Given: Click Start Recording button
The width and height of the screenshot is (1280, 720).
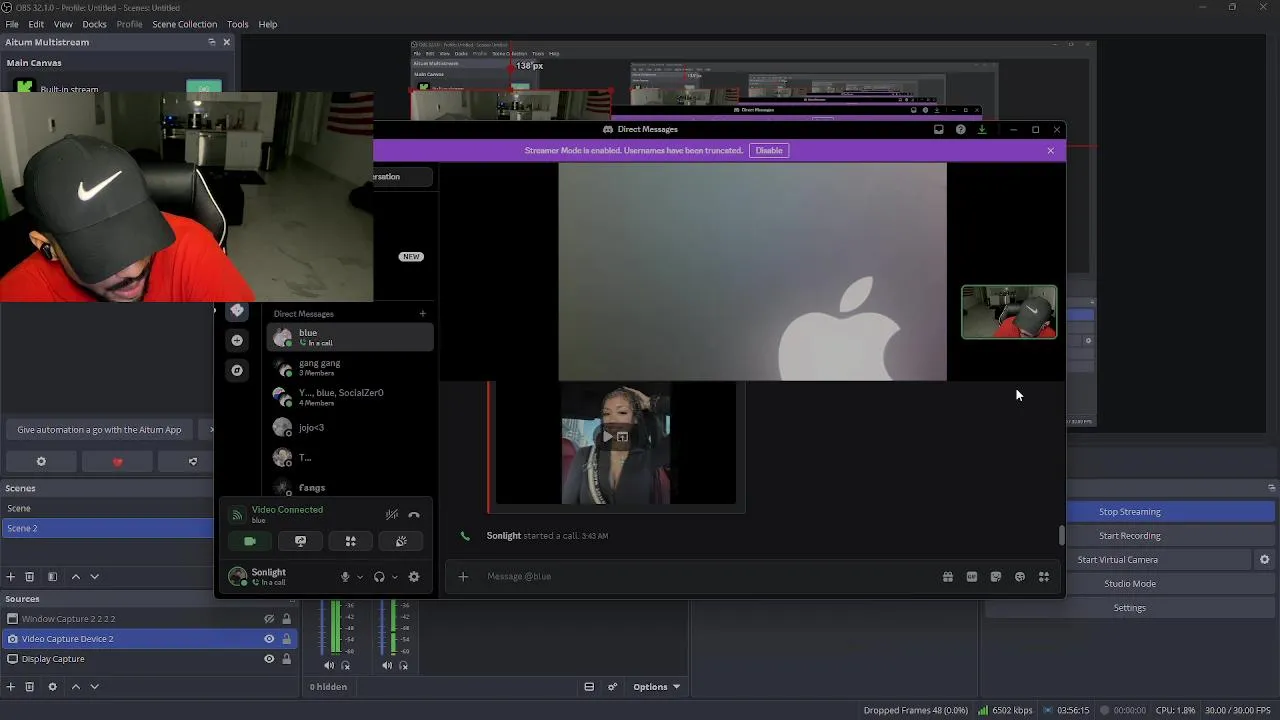Looking at the screenshot, I should (x=1130, y=536).
